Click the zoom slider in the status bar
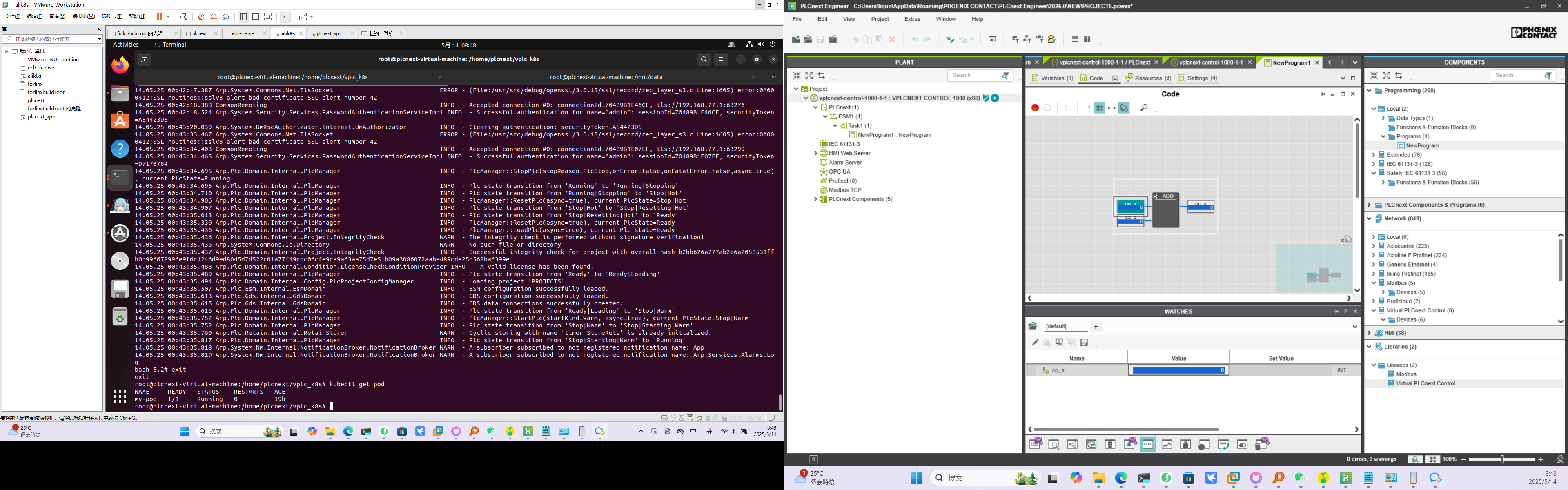Screen dimensions: 1568x490 pyautogui.click(x=1502, y=459)
